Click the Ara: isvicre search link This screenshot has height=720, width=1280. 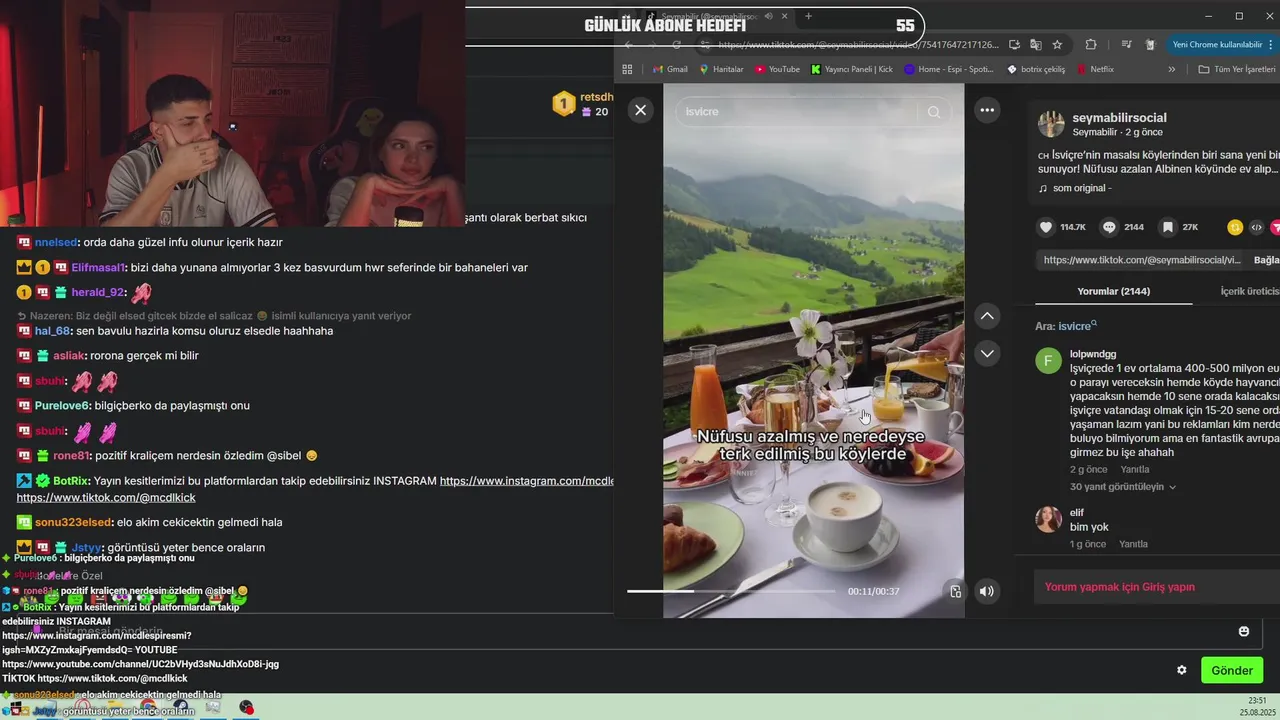(x=1066, y=326)
